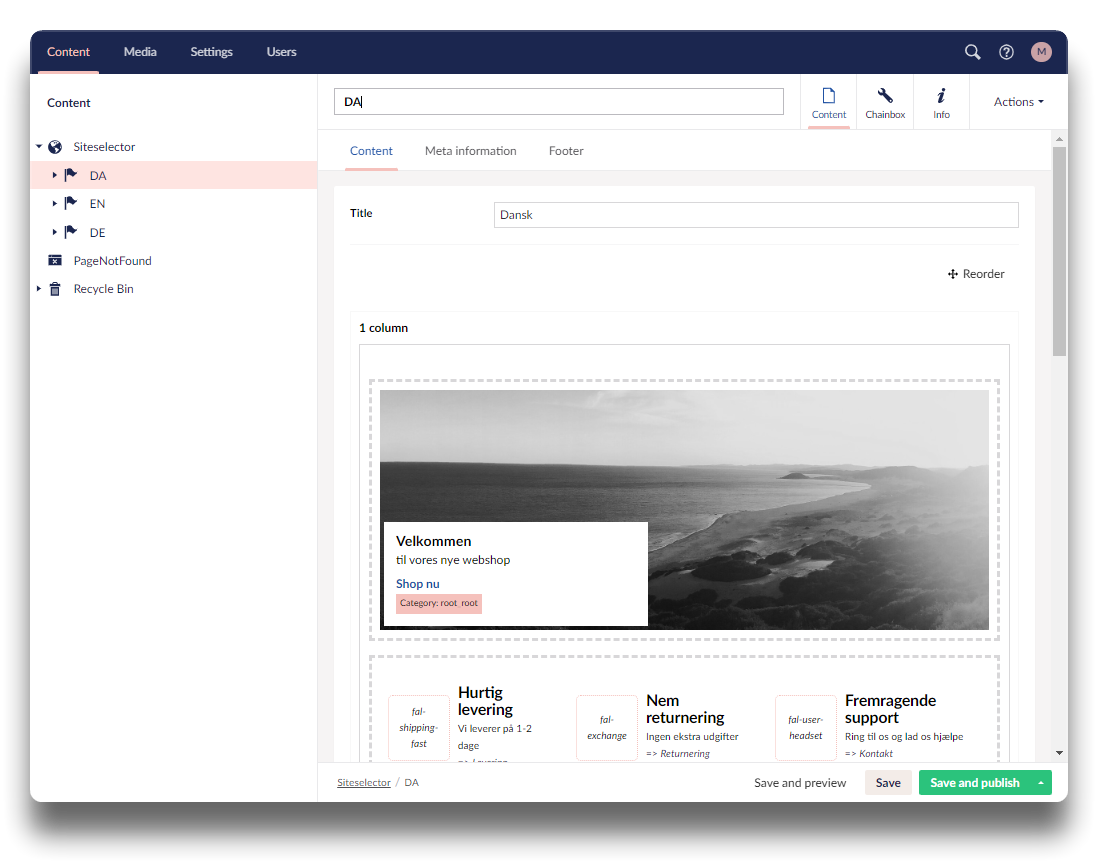Image resolution: width=1098 pixels, height=864 pixels.
Task: Collapse the Siteselector tree node
Action: (x=39, y=147)
